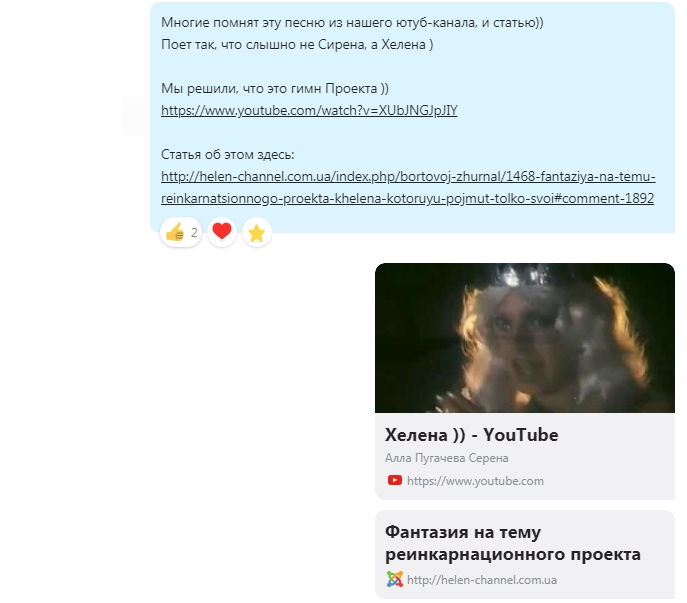Click the red YouTube logo icon
This screenshot has width=687, height=603.
(x=395, y=480)
